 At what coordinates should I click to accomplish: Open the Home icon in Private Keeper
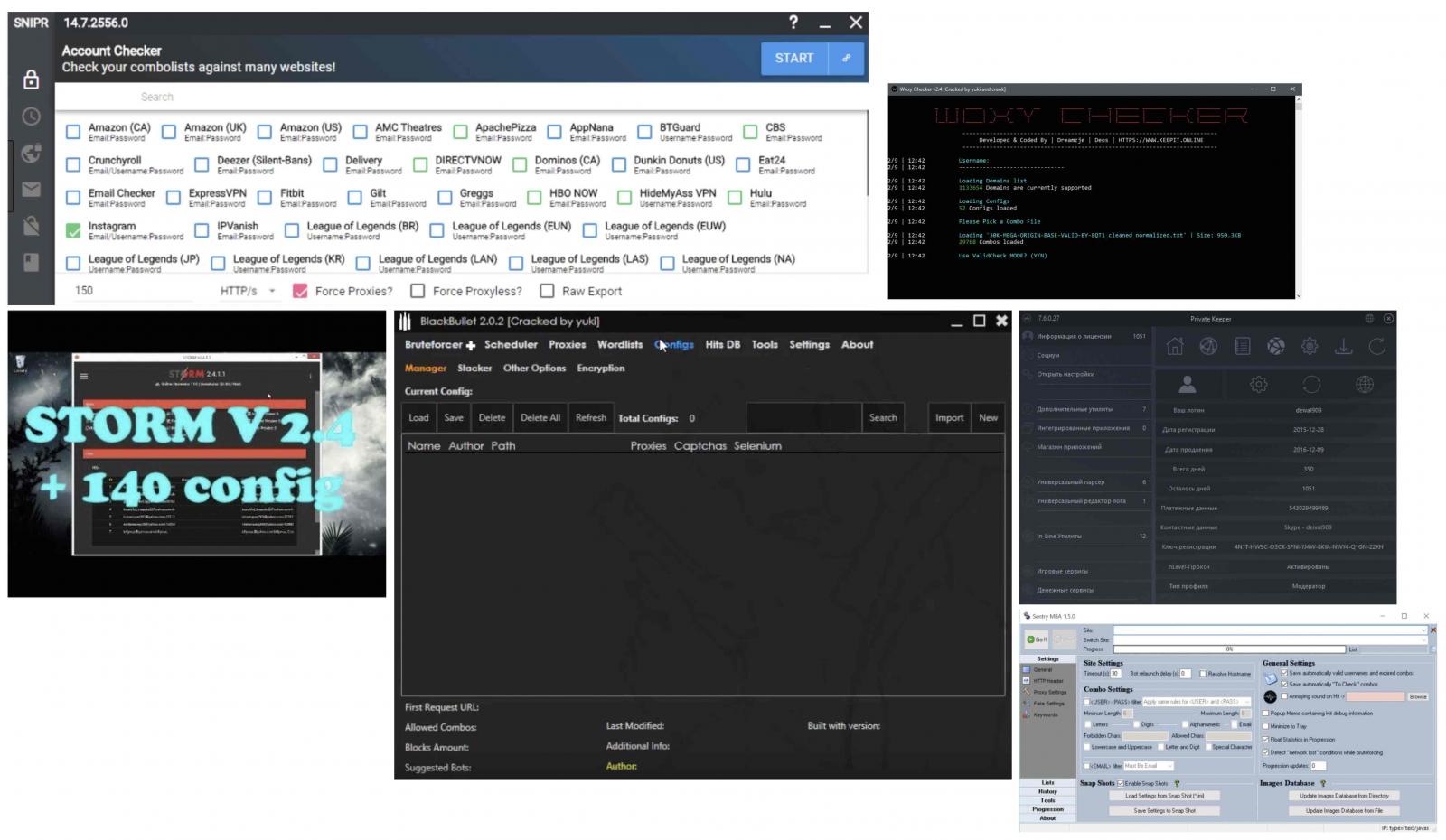click(1175, 346)
